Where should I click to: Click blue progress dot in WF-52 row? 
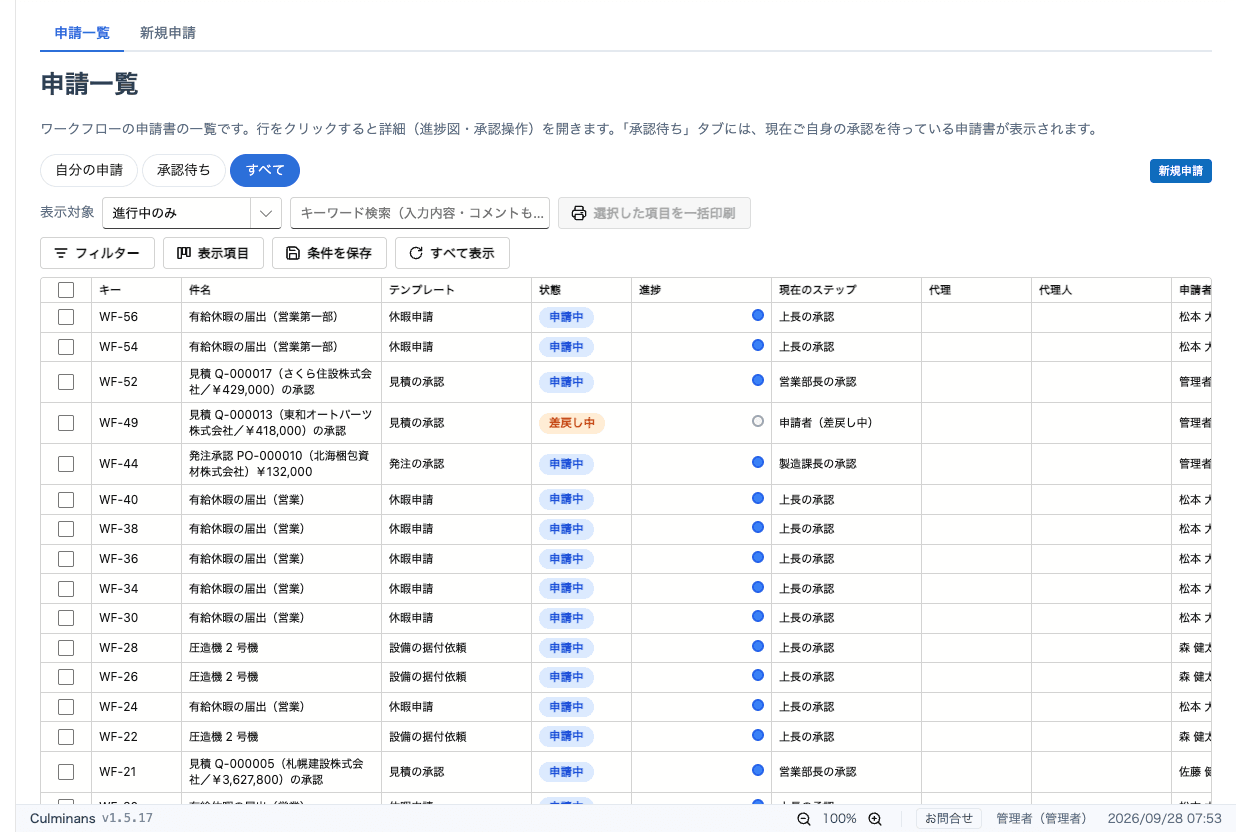tap(758, 380)
